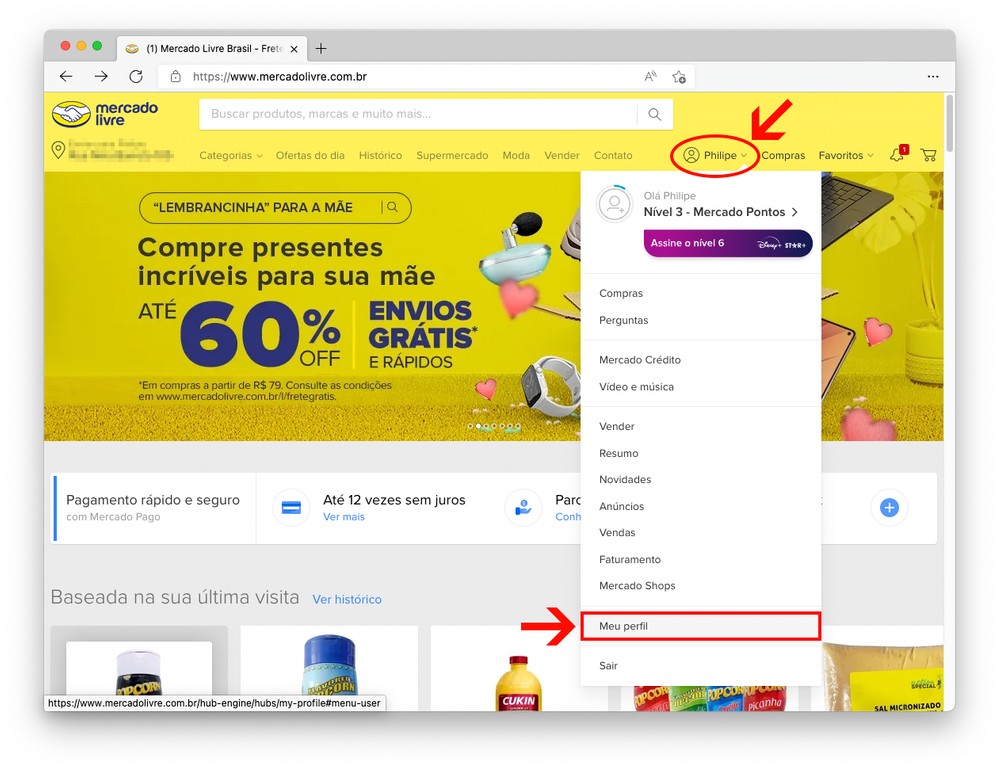
Task: Go to Supermercado section
Action: coord(452,156)
